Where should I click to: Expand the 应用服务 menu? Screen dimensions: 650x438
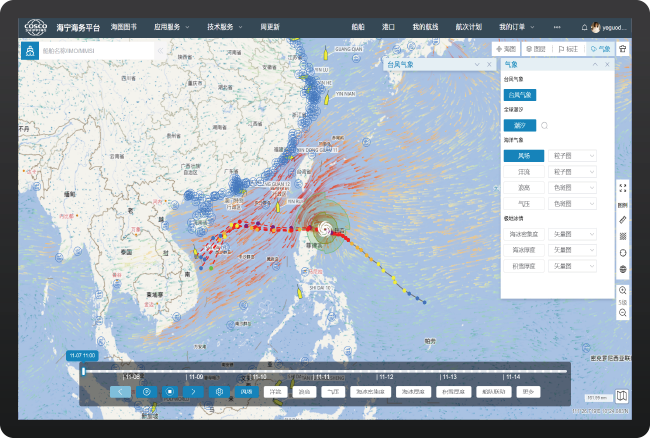174,27
